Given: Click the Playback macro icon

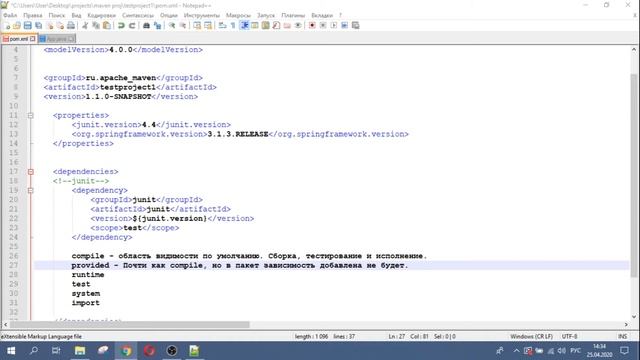Looking at the screenshot, I should click(x=333, y=26).
